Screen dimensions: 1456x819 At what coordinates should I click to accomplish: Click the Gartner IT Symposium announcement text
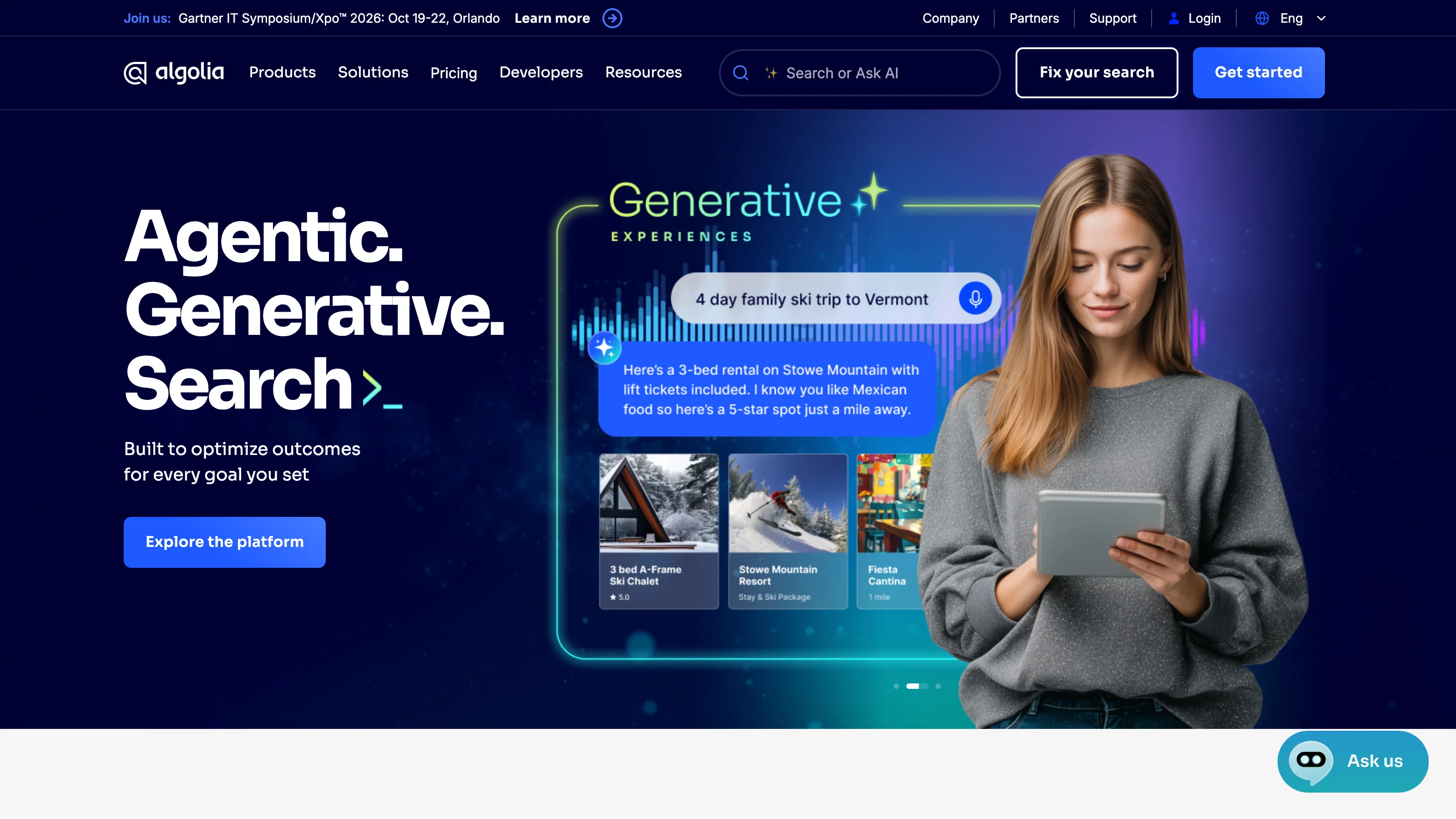[x=339, y=18]
